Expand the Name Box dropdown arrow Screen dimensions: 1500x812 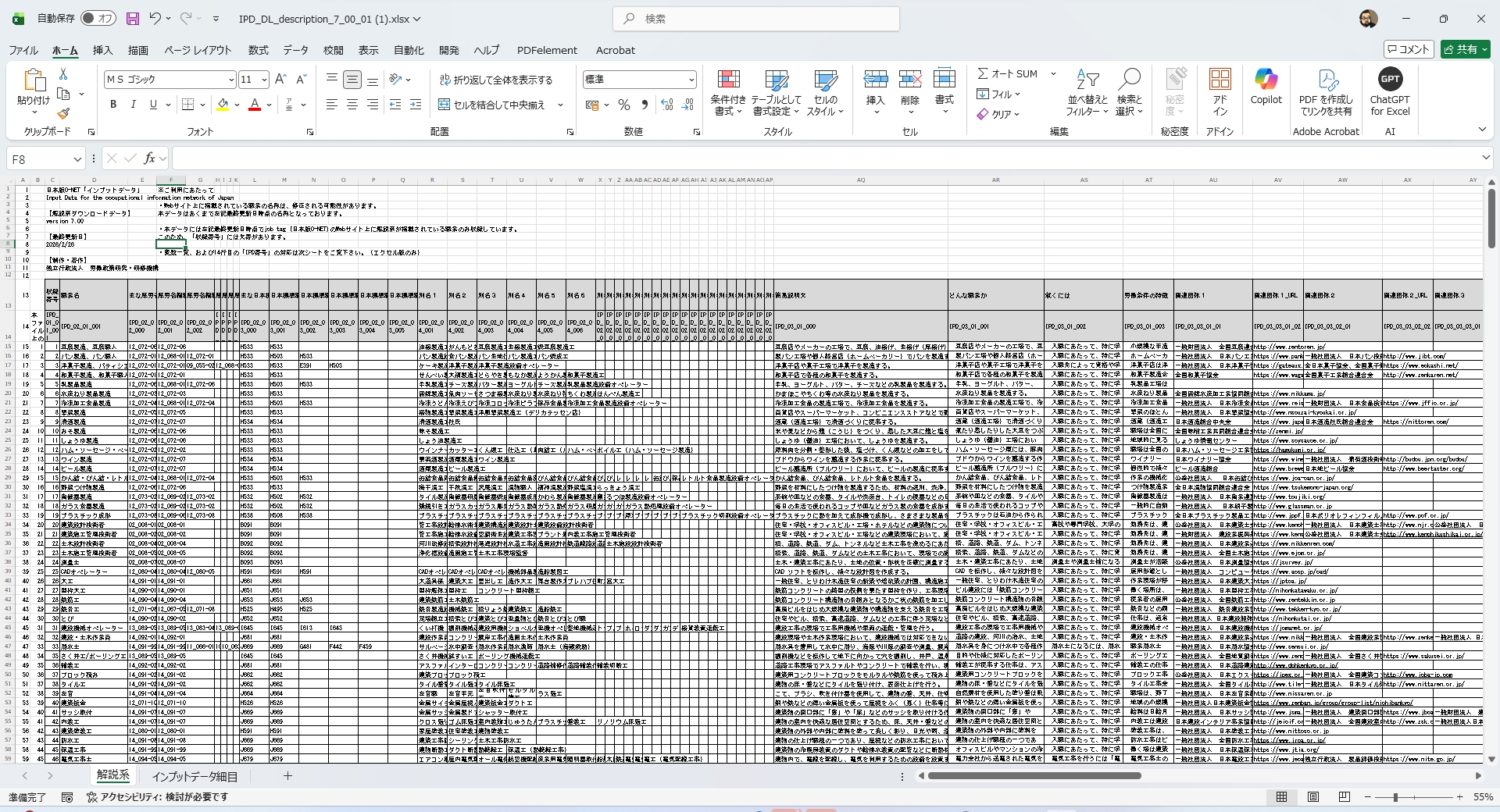coord(77,159)
